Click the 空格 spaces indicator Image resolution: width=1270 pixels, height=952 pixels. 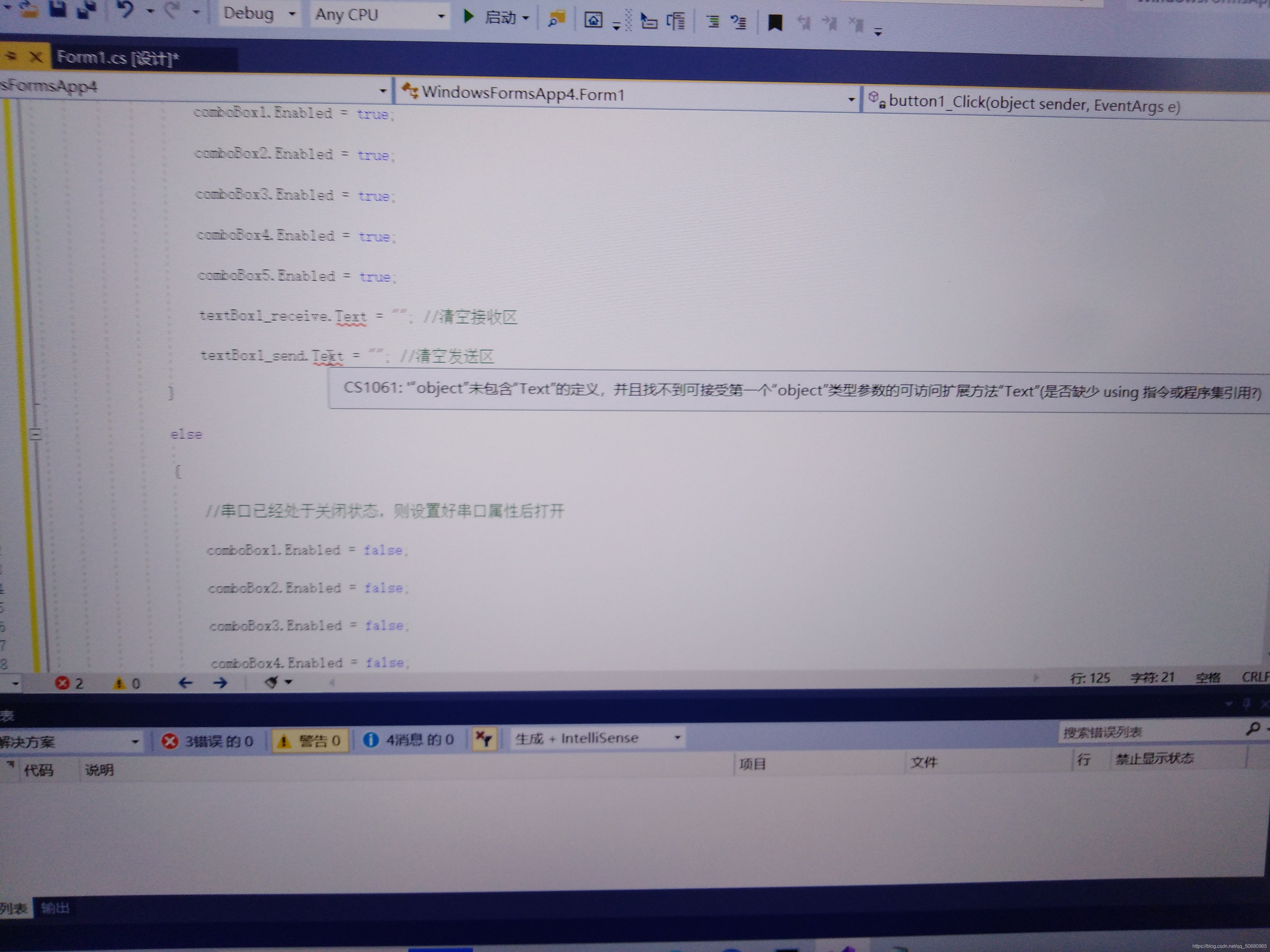click(1208, 677)
